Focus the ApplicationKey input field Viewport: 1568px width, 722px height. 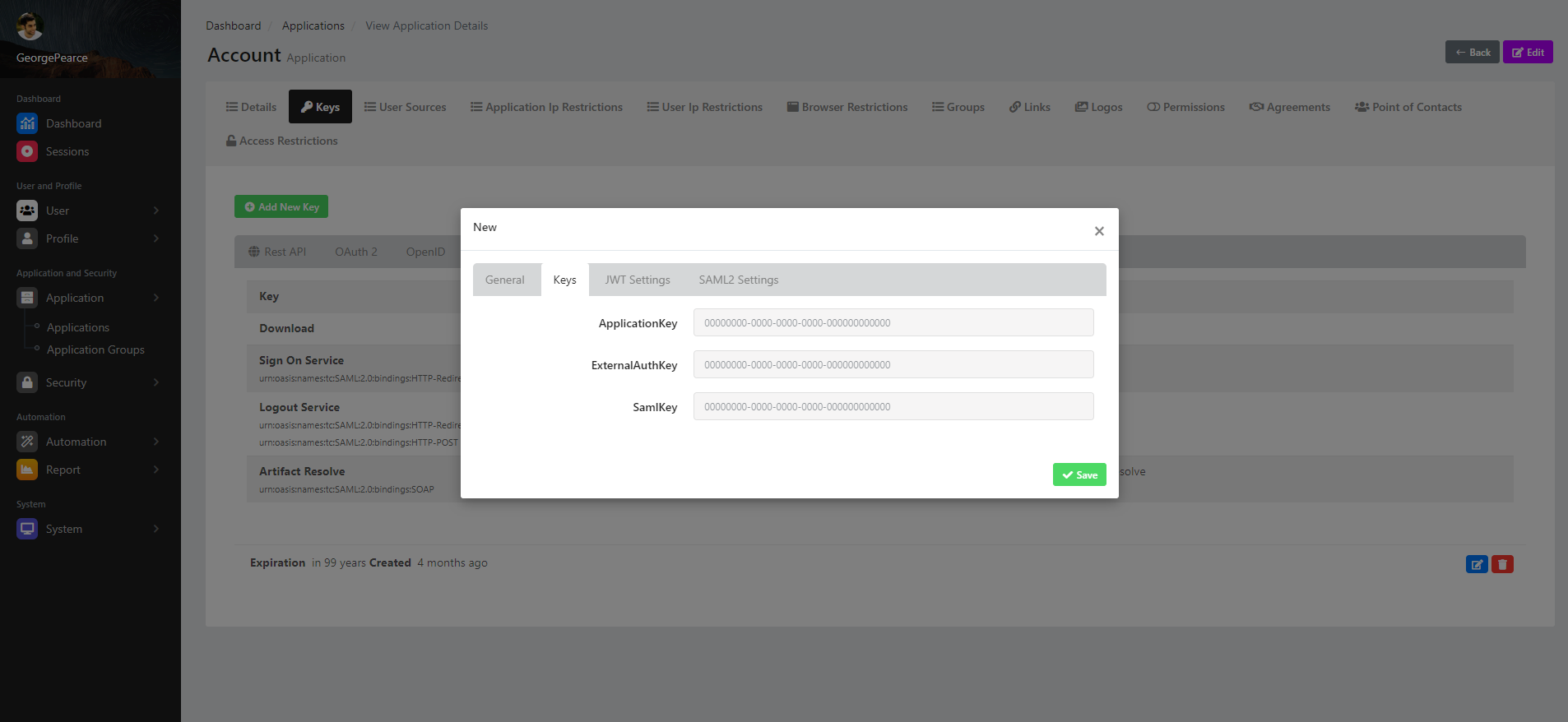[x=893, y=322]
